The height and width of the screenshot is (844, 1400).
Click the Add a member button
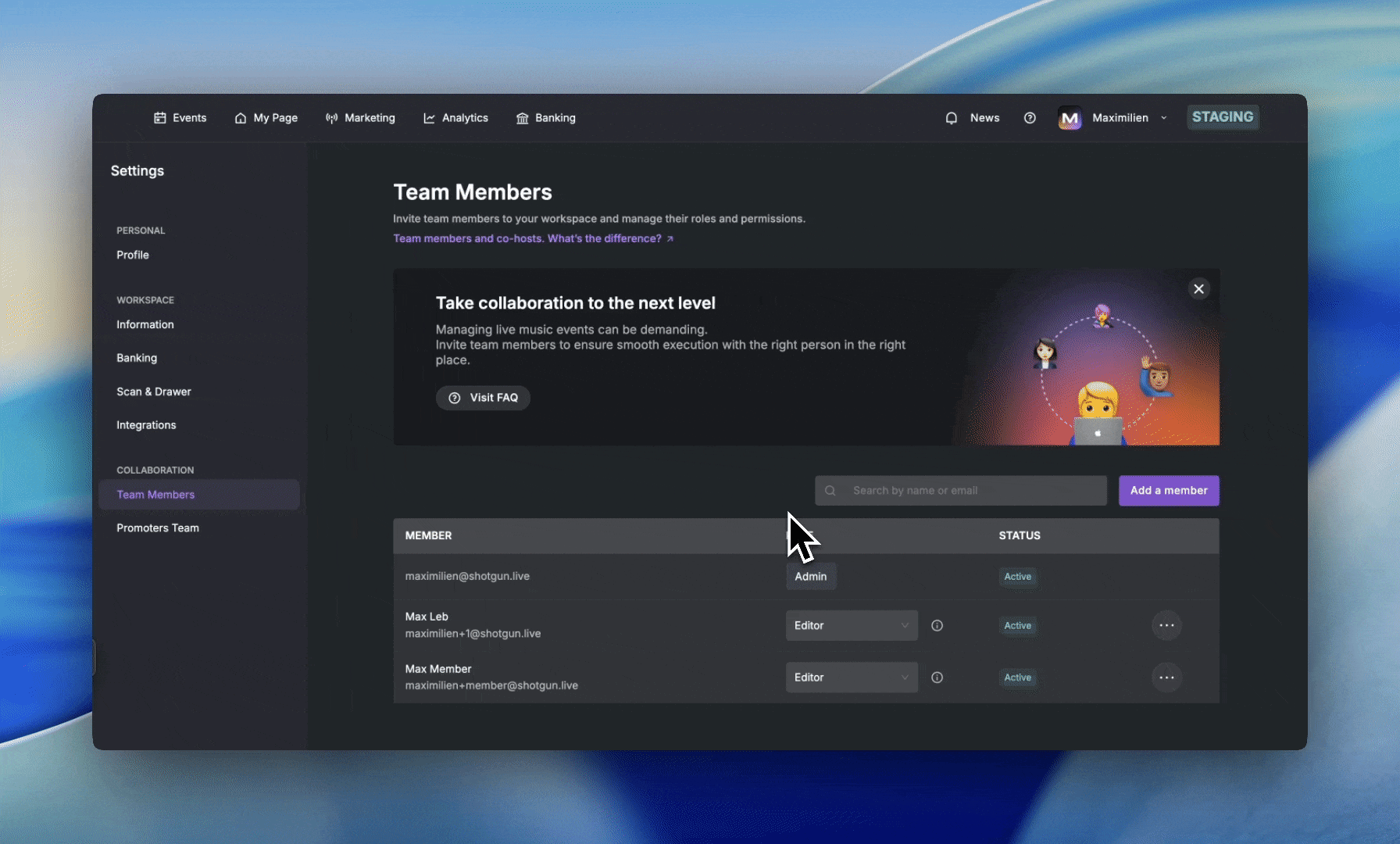pos(1169,491)
